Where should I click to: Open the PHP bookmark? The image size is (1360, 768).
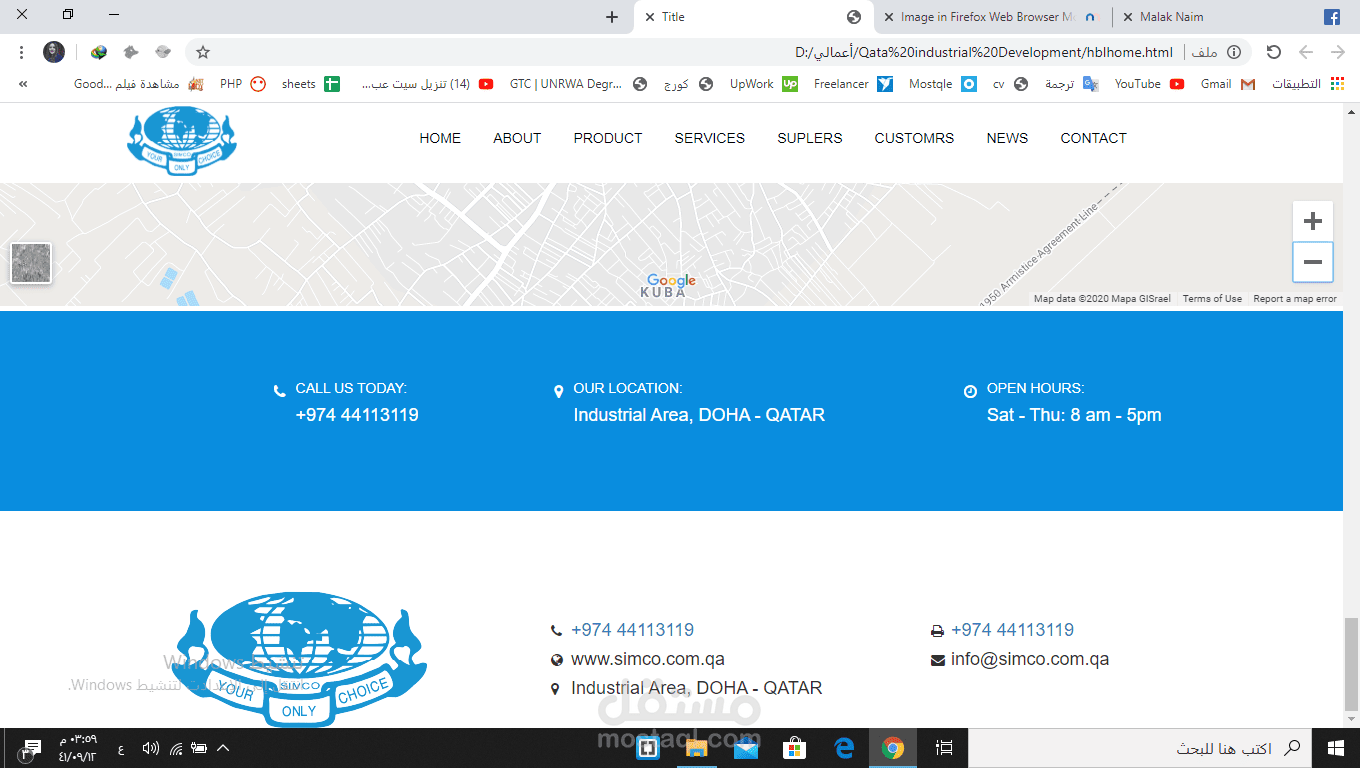click(243, 84)
